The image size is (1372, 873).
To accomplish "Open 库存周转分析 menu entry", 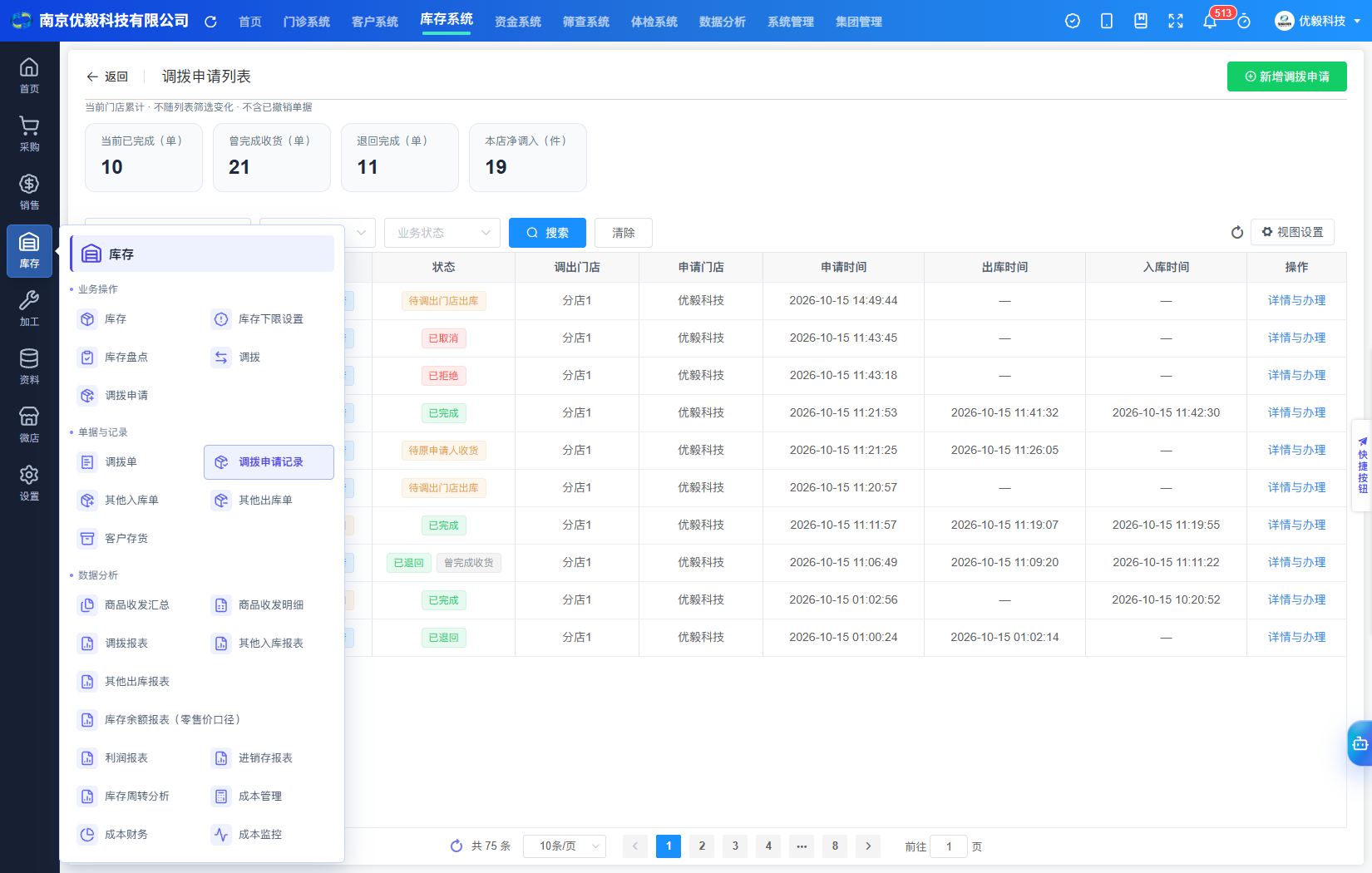I will (x=136, y=797).
